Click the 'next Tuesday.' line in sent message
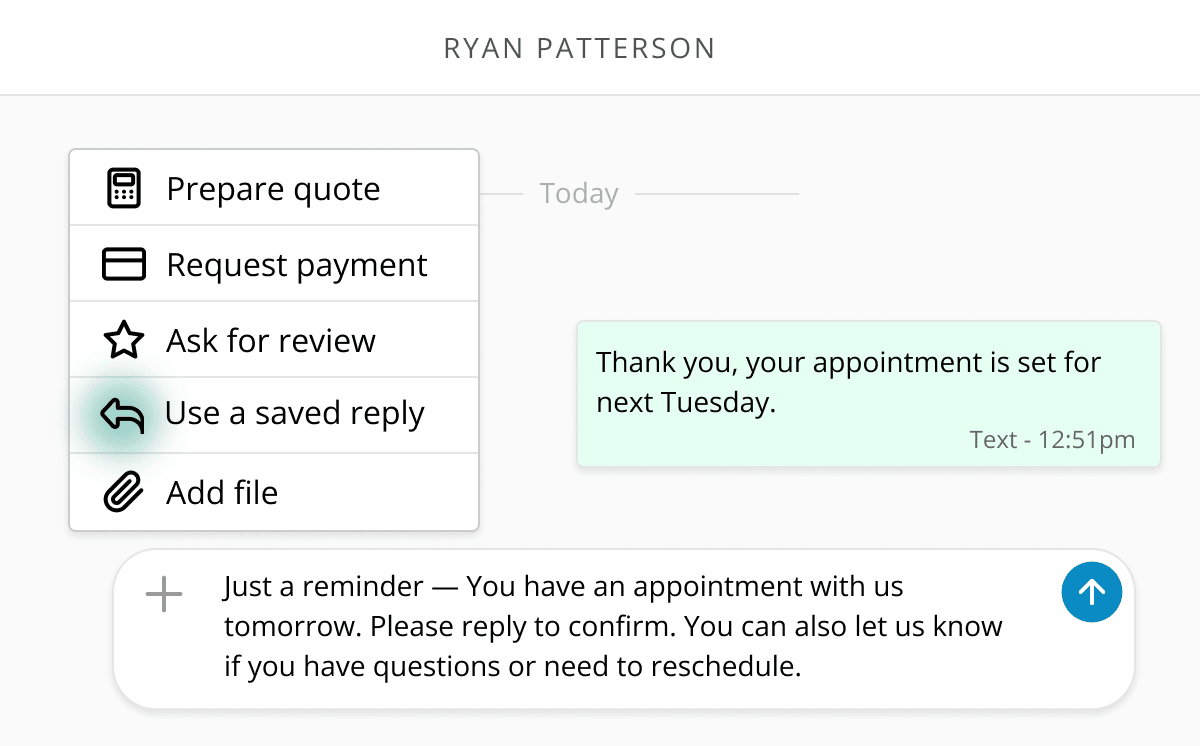Viewport: 1200px width, 746px height. (686, 402)
